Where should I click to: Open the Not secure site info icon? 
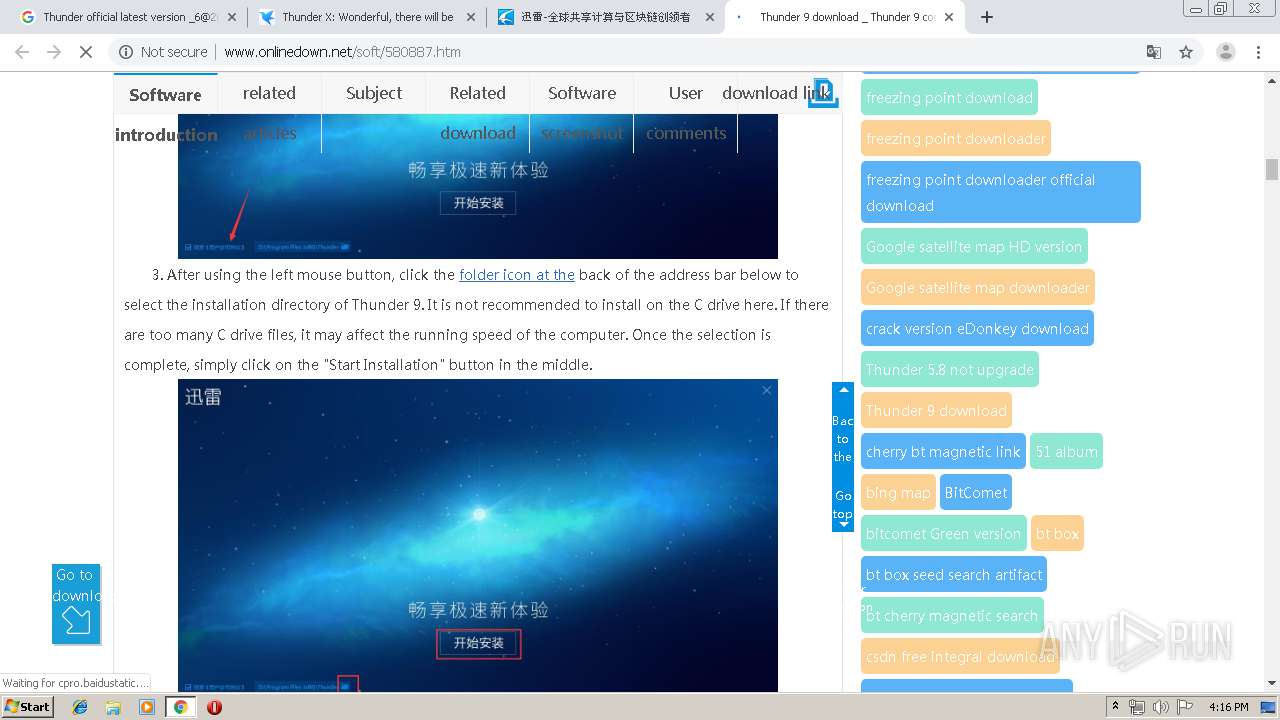(126, 52)
